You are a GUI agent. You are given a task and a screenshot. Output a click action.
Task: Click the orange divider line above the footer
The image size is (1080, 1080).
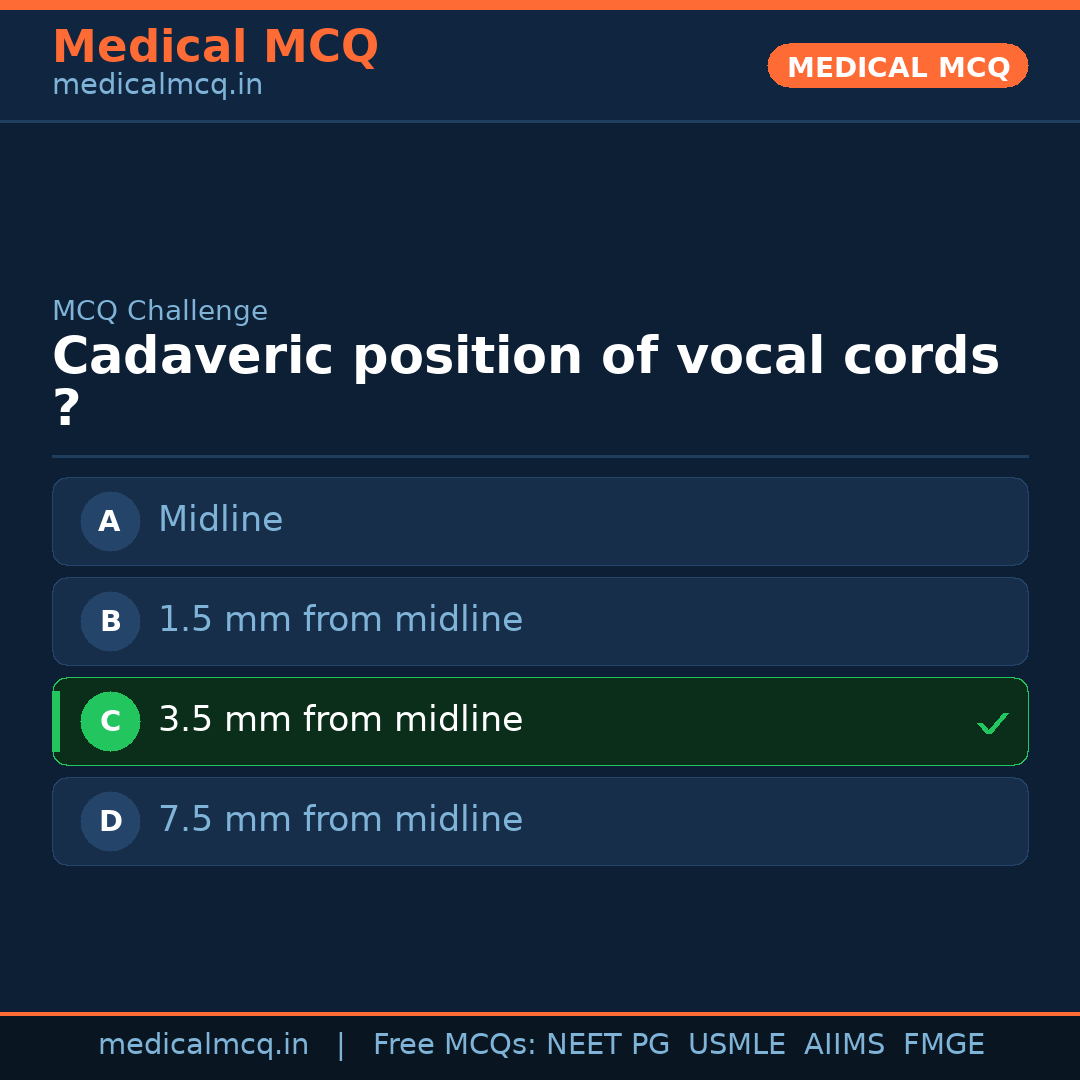540,1012
